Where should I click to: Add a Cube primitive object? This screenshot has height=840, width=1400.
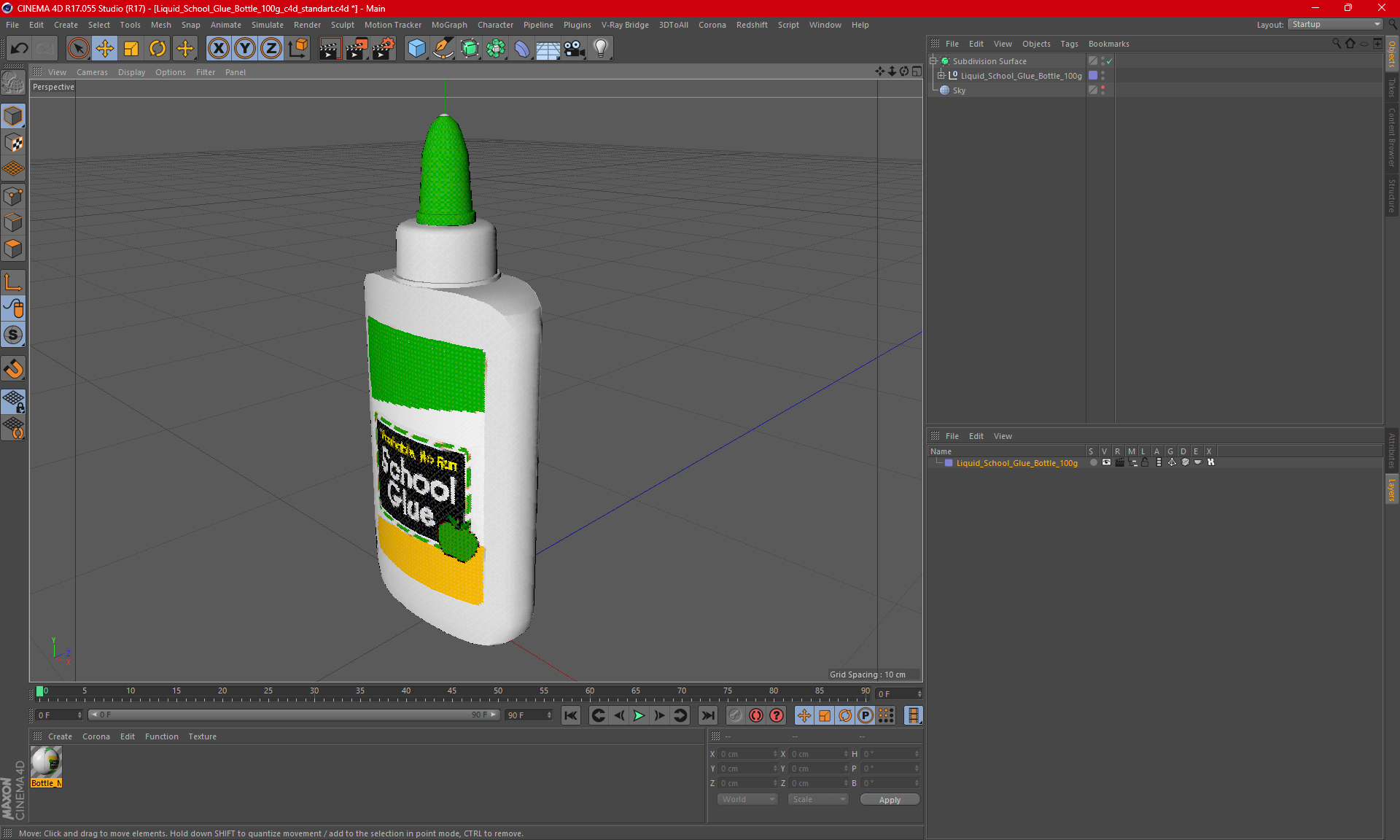[416, 49]
